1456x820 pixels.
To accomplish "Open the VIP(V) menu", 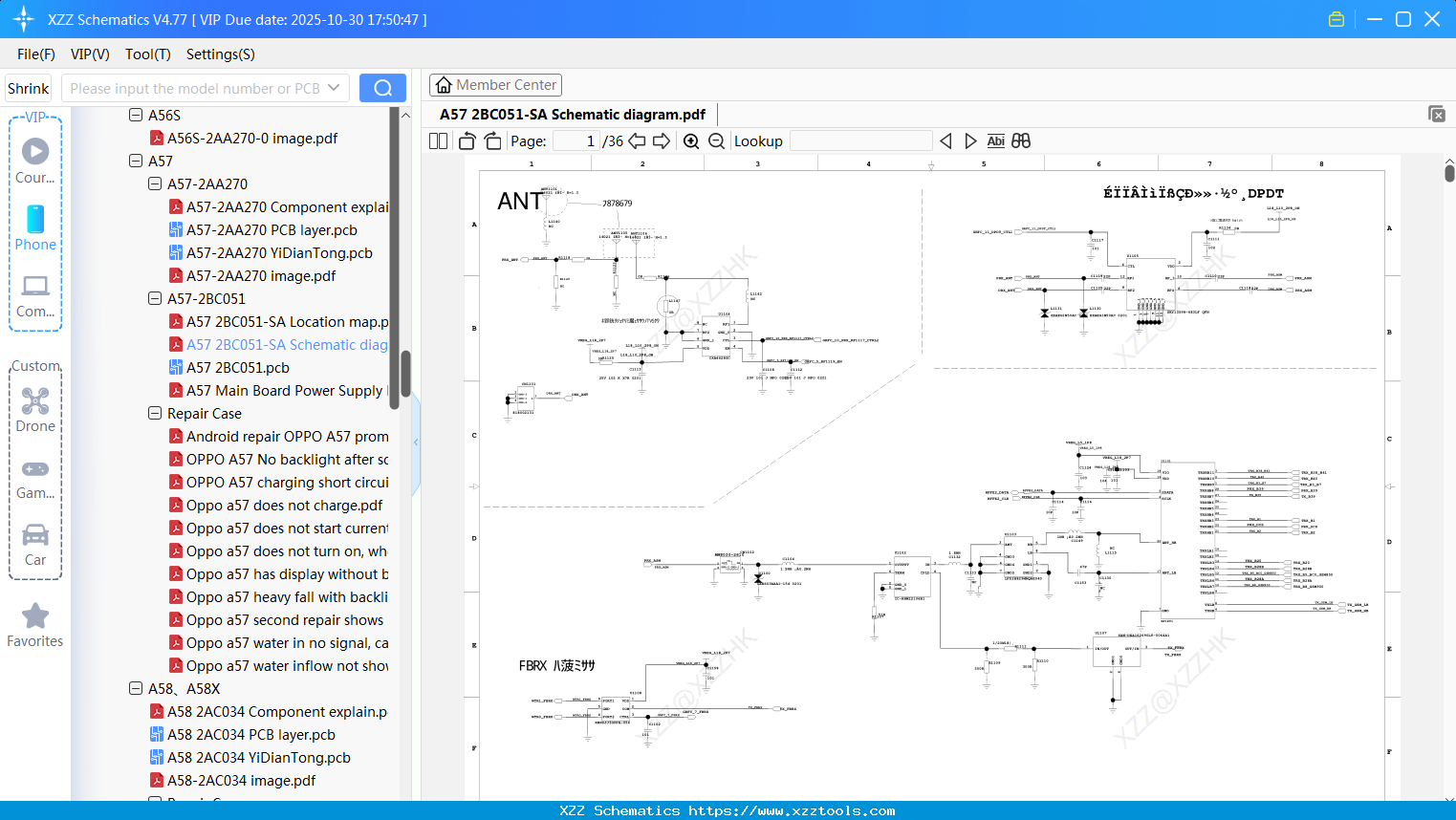I will (90, 54).
